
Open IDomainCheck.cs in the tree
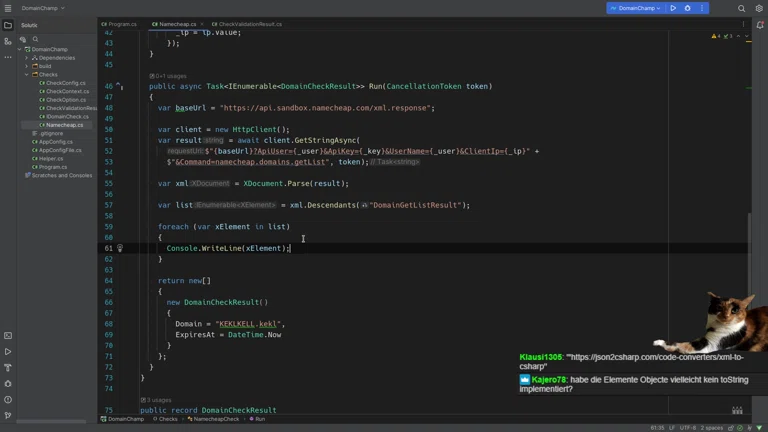point(68,117)
